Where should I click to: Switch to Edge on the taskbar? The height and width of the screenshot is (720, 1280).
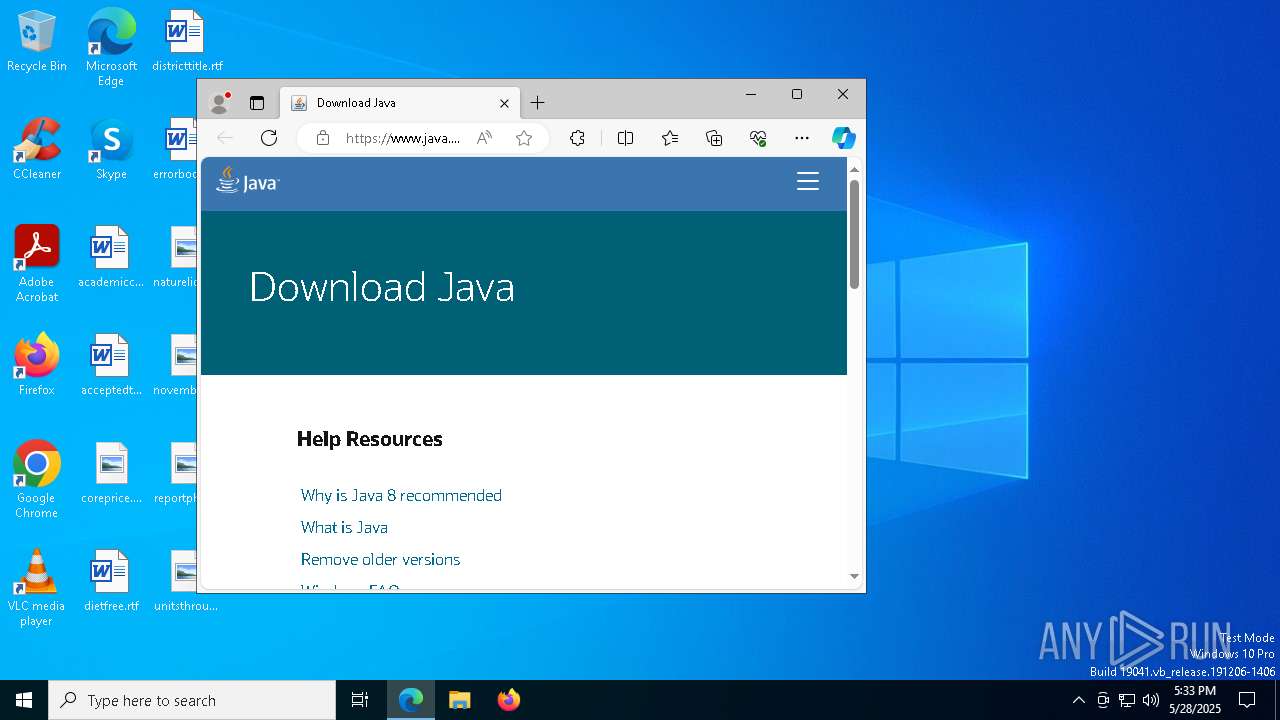pyautogui.click(x=411, y=700)
